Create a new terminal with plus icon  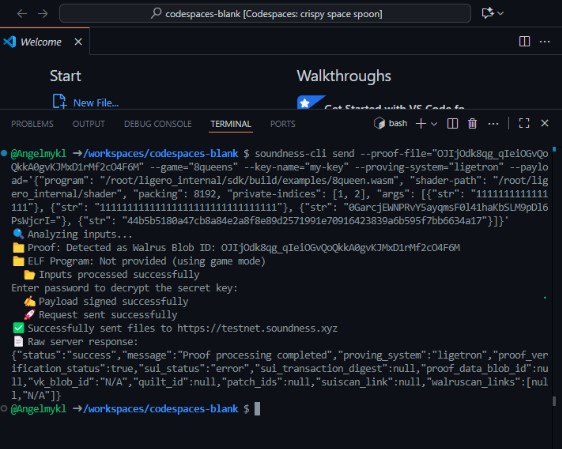click(x=421, y=124)
